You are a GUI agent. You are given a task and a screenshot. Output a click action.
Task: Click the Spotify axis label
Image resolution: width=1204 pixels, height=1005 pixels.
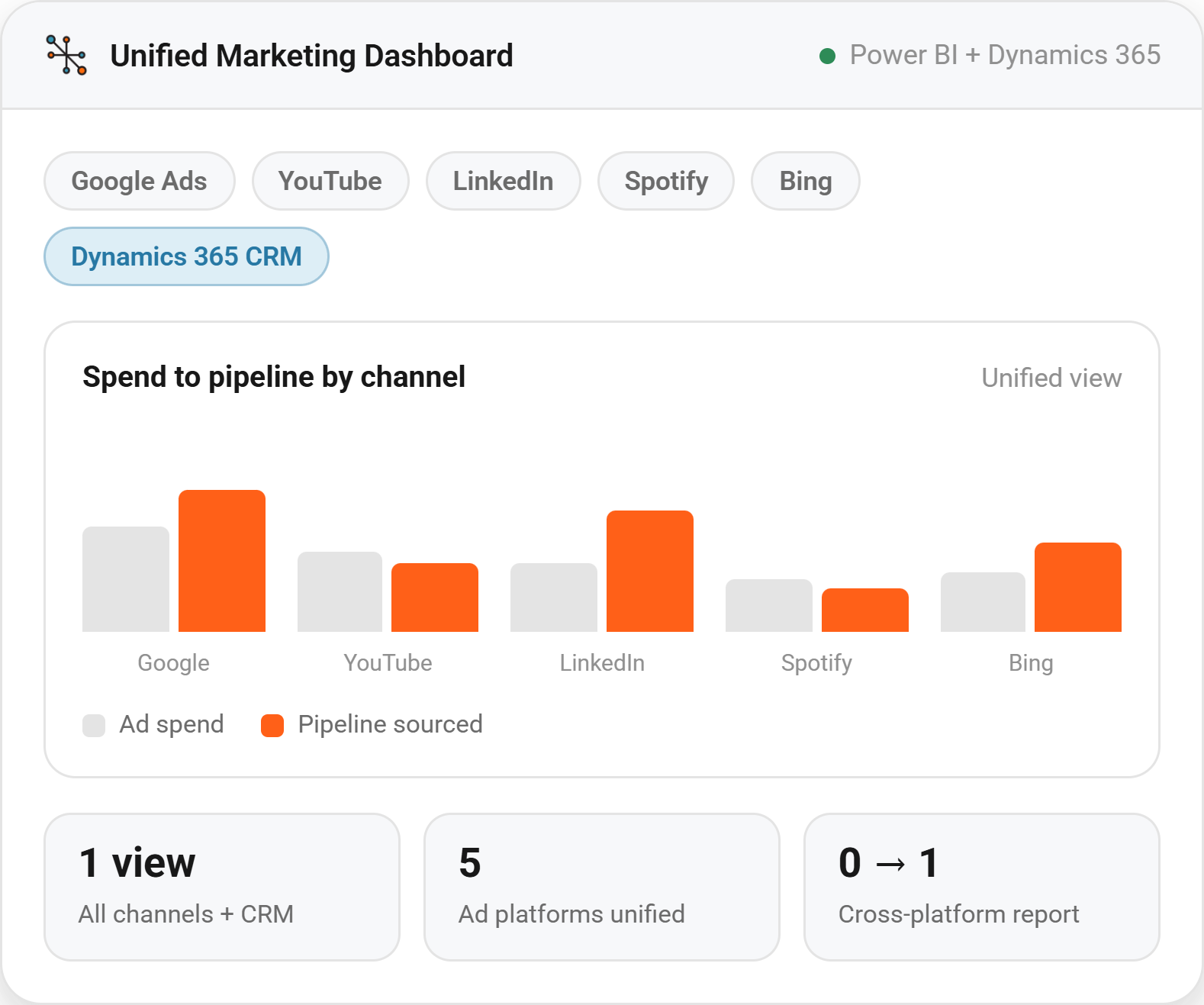click(x=816, y=662)
